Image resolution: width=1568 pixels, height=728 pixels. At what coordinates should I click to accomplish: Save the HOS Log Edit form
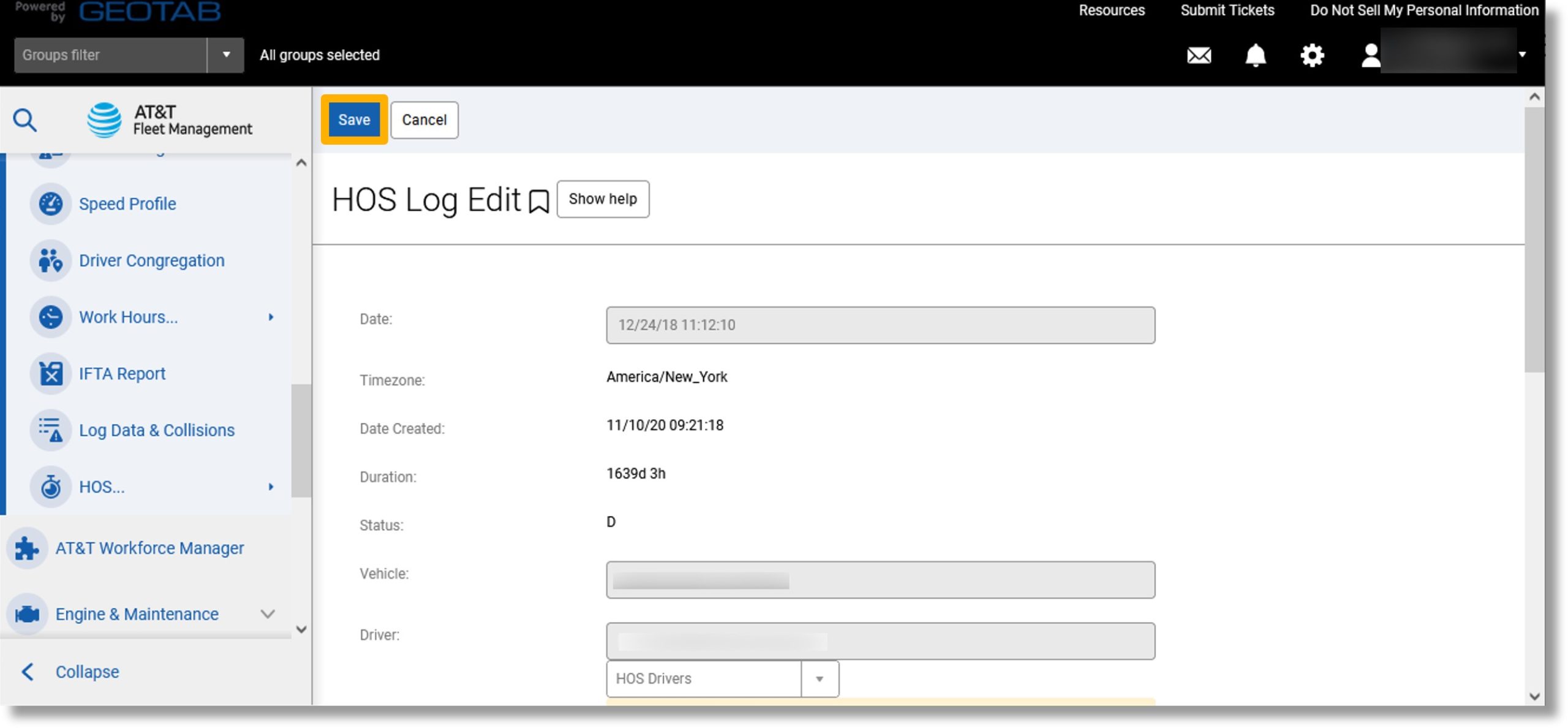click(354, 119)
